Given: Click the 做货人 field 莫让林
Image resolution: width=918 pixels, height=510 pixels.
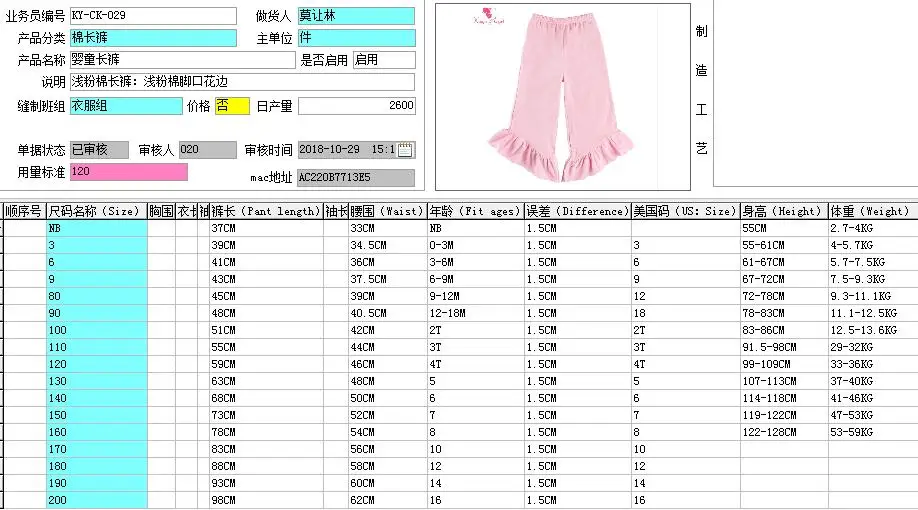Looking at the screenshot, I should pos(357,16).
